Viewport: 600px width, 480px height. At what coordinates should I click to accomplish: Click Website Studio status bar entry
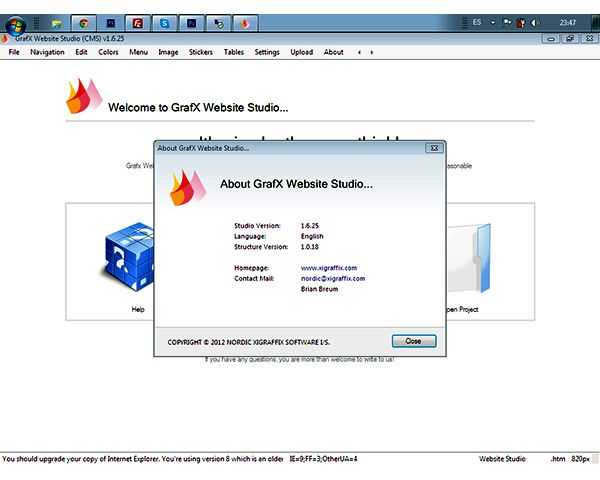click(502, 459)
